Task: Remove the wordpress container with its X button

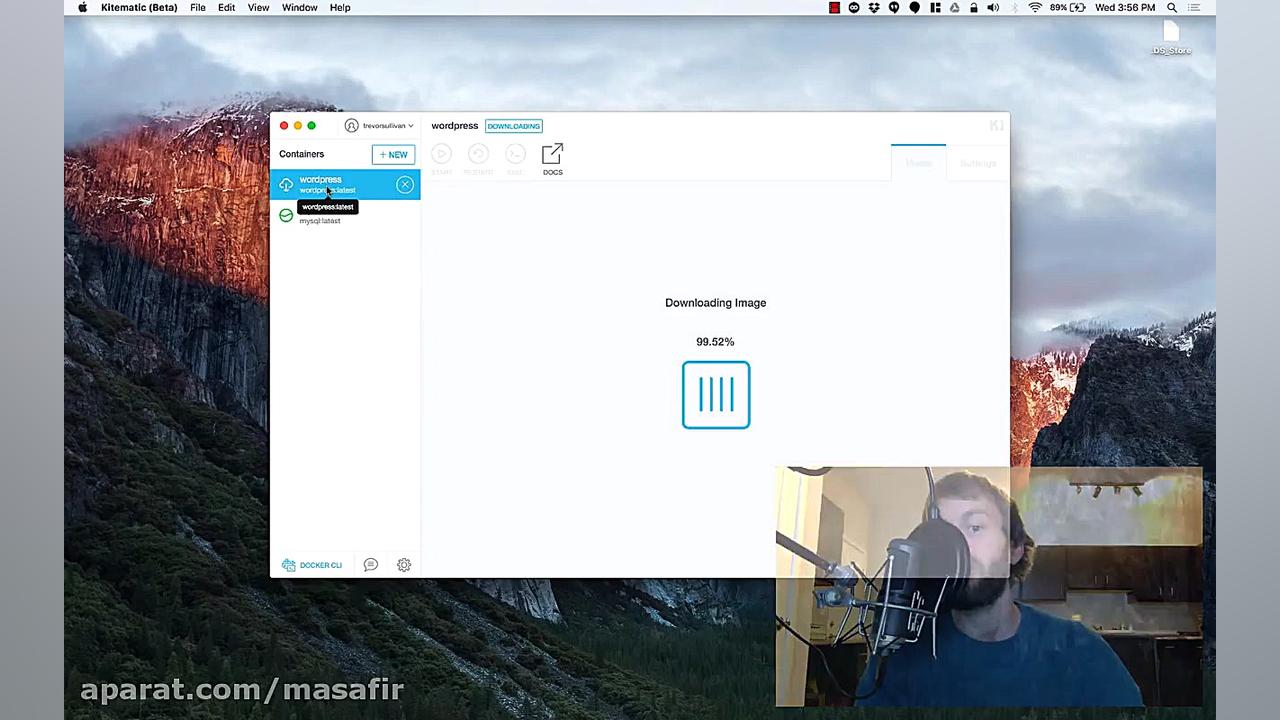Action: pos(405,184)
